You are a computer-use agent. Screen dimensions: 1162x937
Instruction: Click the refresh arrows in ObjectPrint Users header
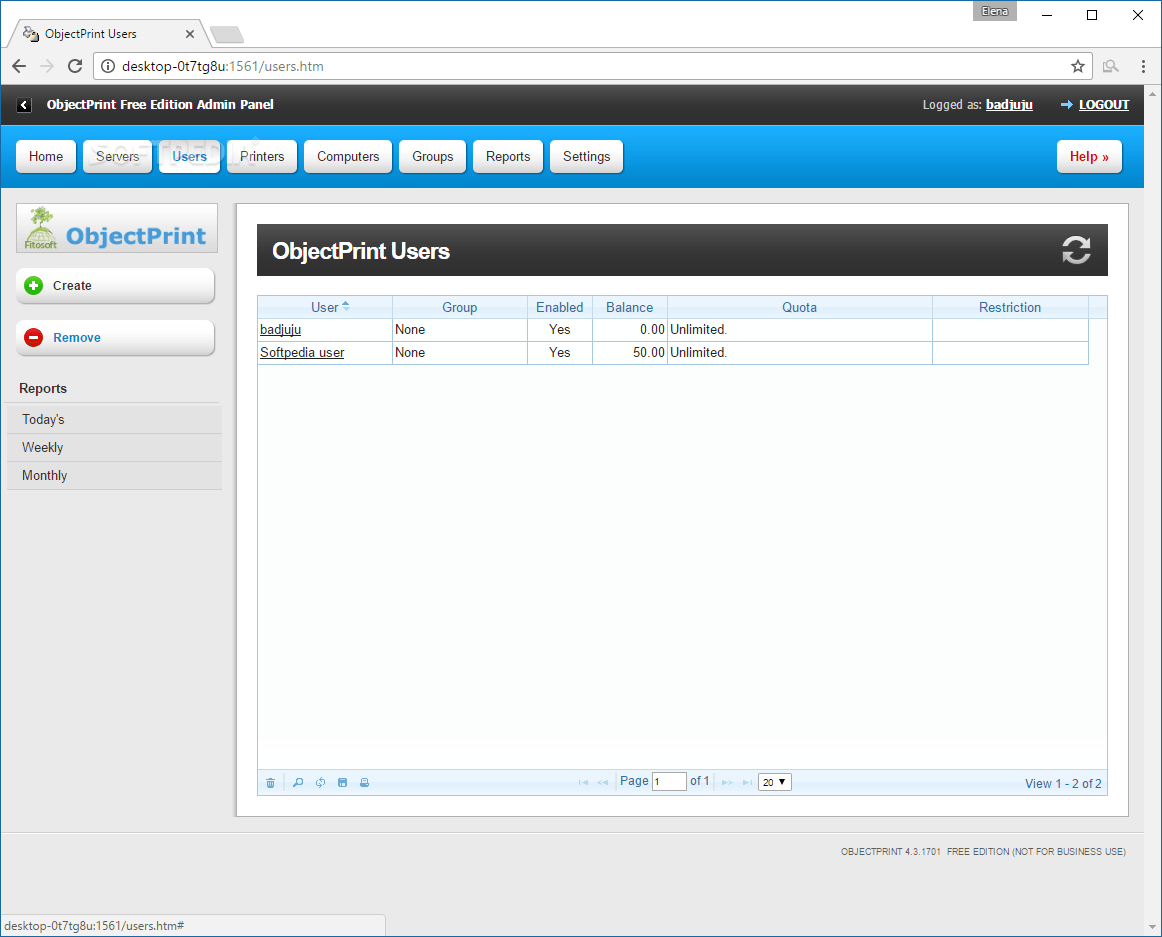tap(1076, 250)
